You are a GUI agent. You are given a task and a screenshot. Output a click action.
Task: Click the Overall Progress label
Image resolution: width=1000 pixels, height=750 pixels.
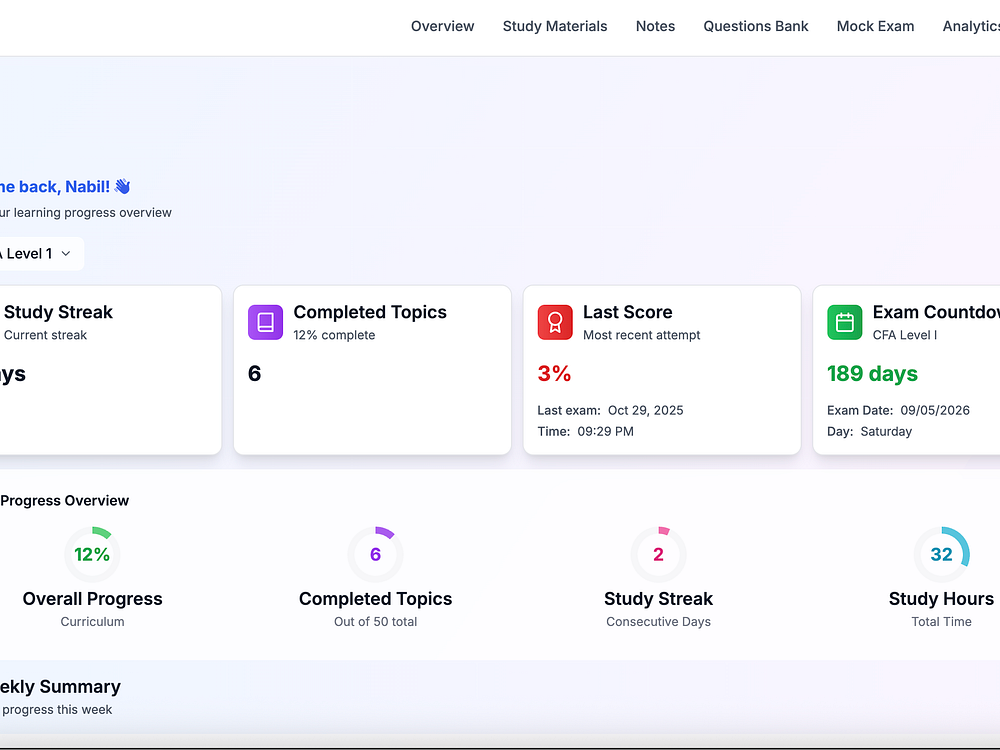92,599
